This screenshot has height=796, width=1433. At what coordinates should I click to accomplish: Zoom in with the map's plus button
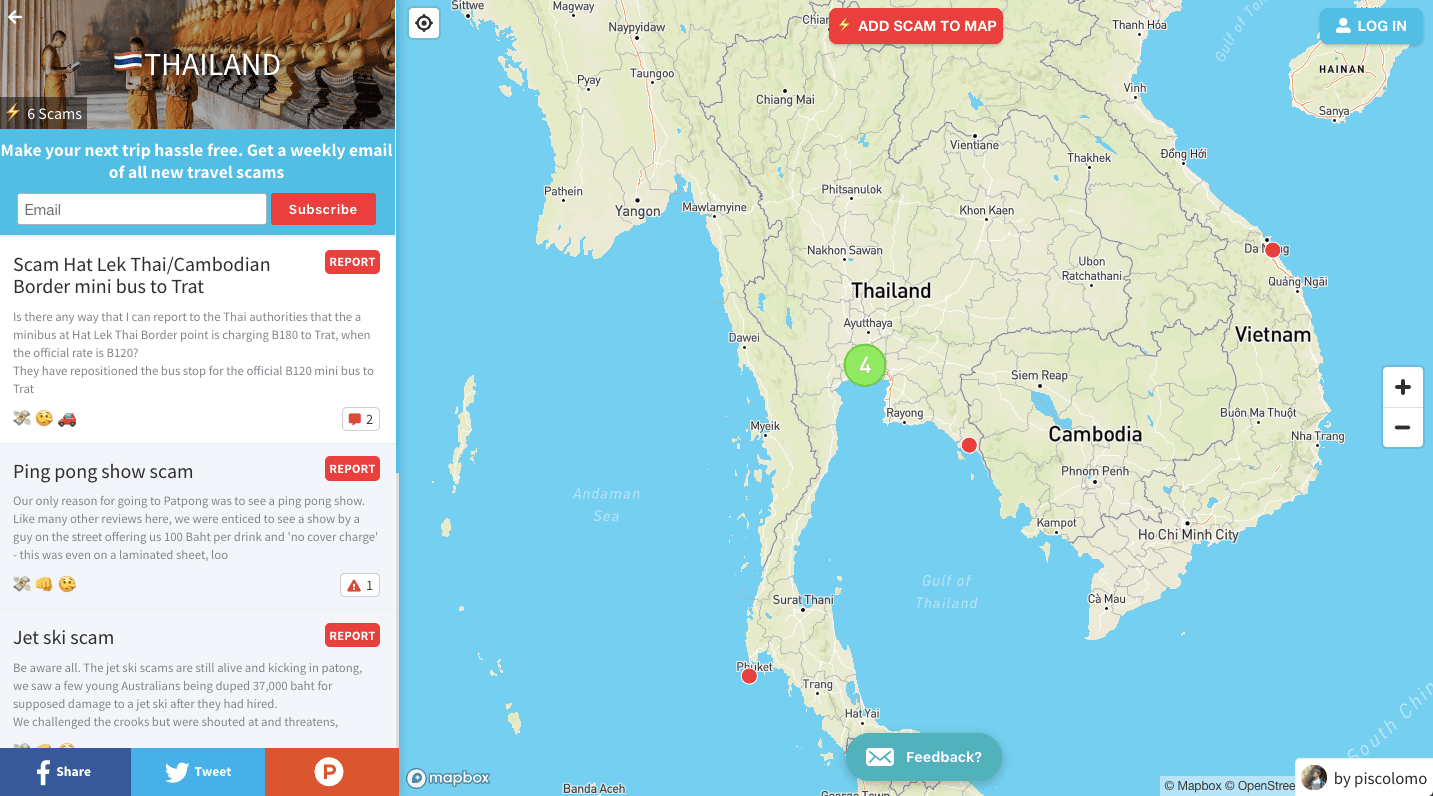[1402, 387]
